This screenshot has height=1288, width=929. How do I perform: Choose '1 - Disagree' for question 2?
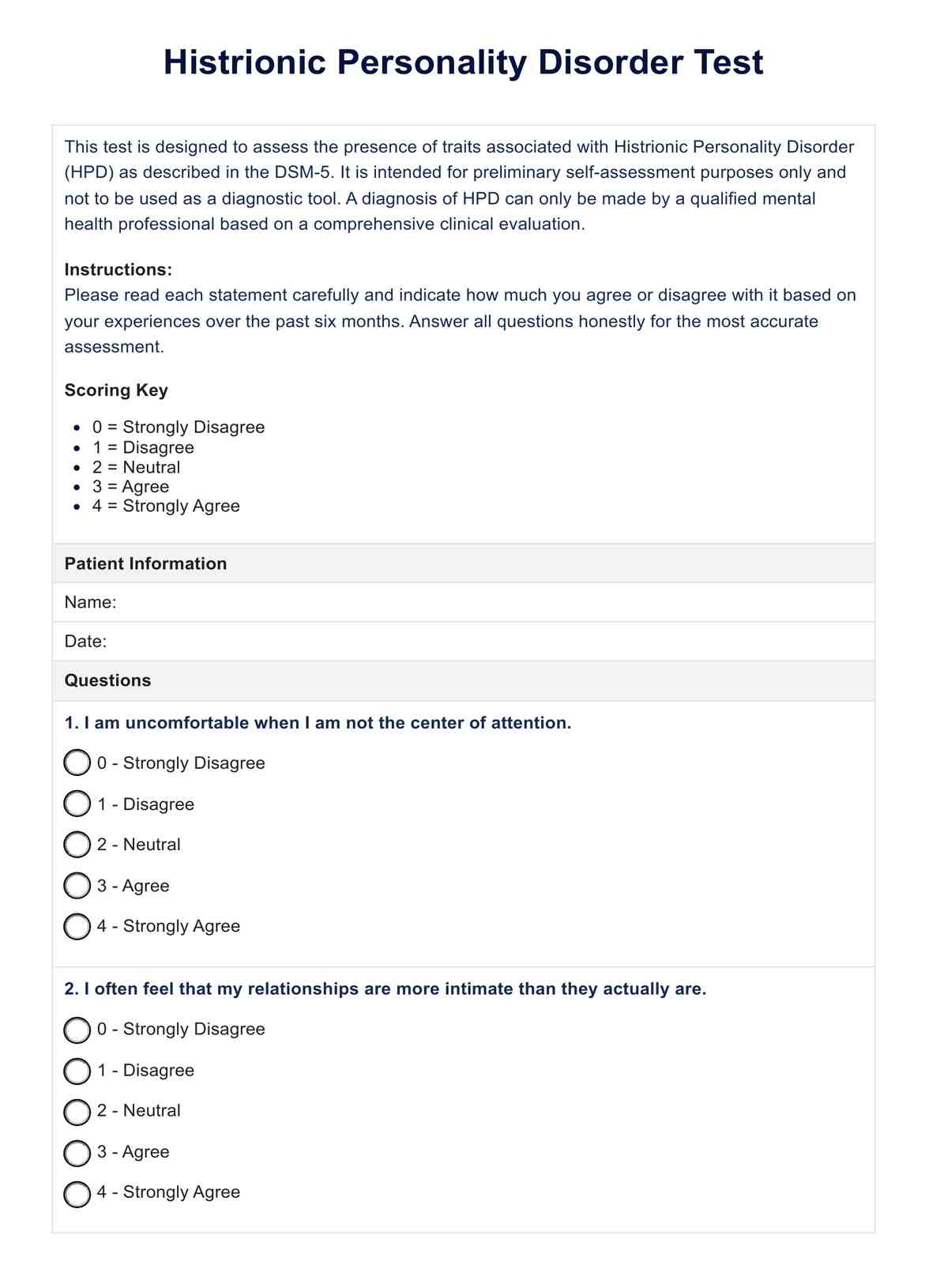[x=77, y=1071]
